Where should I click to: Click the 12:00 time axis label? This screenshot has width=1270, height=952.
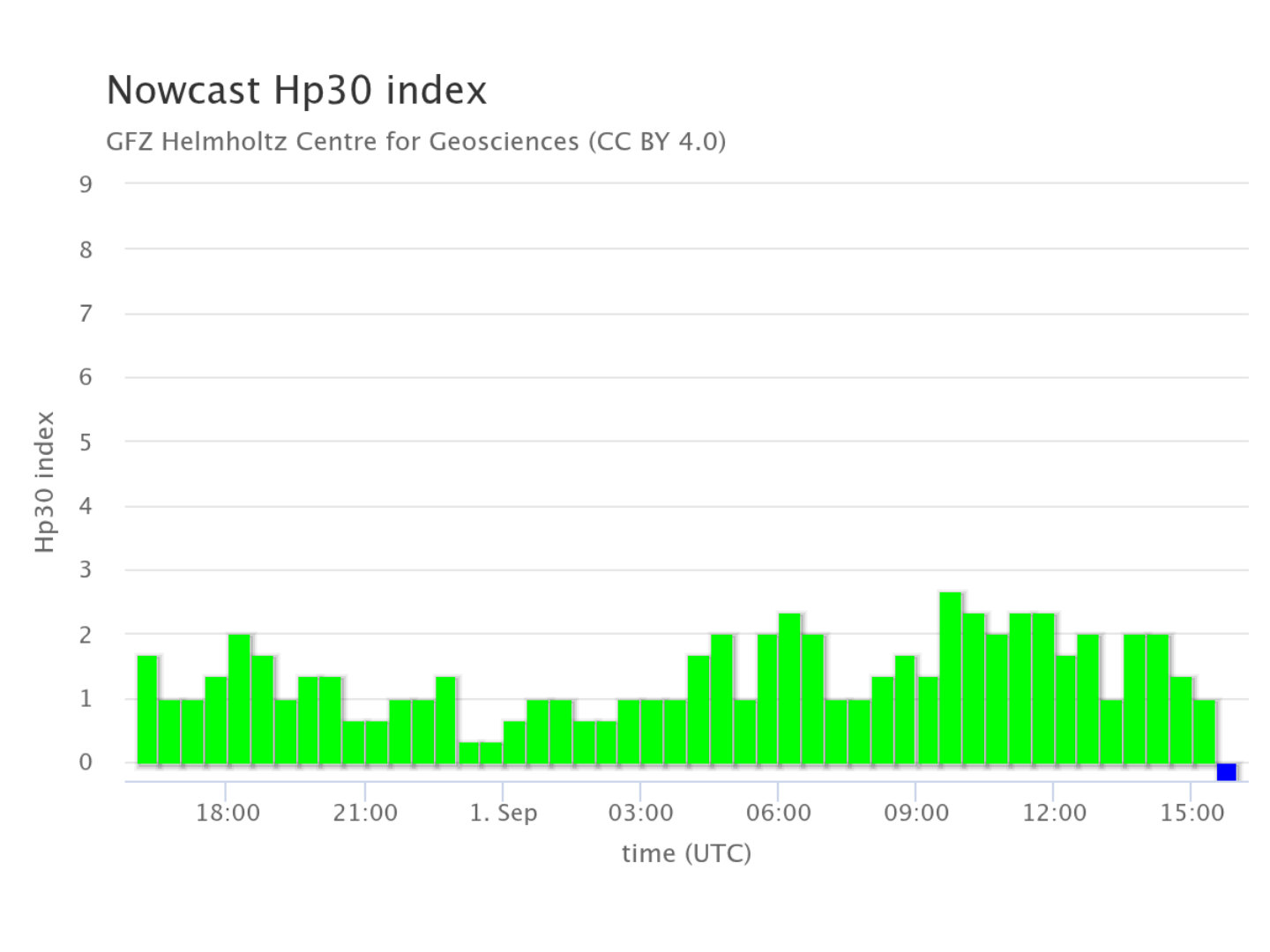1054,813
